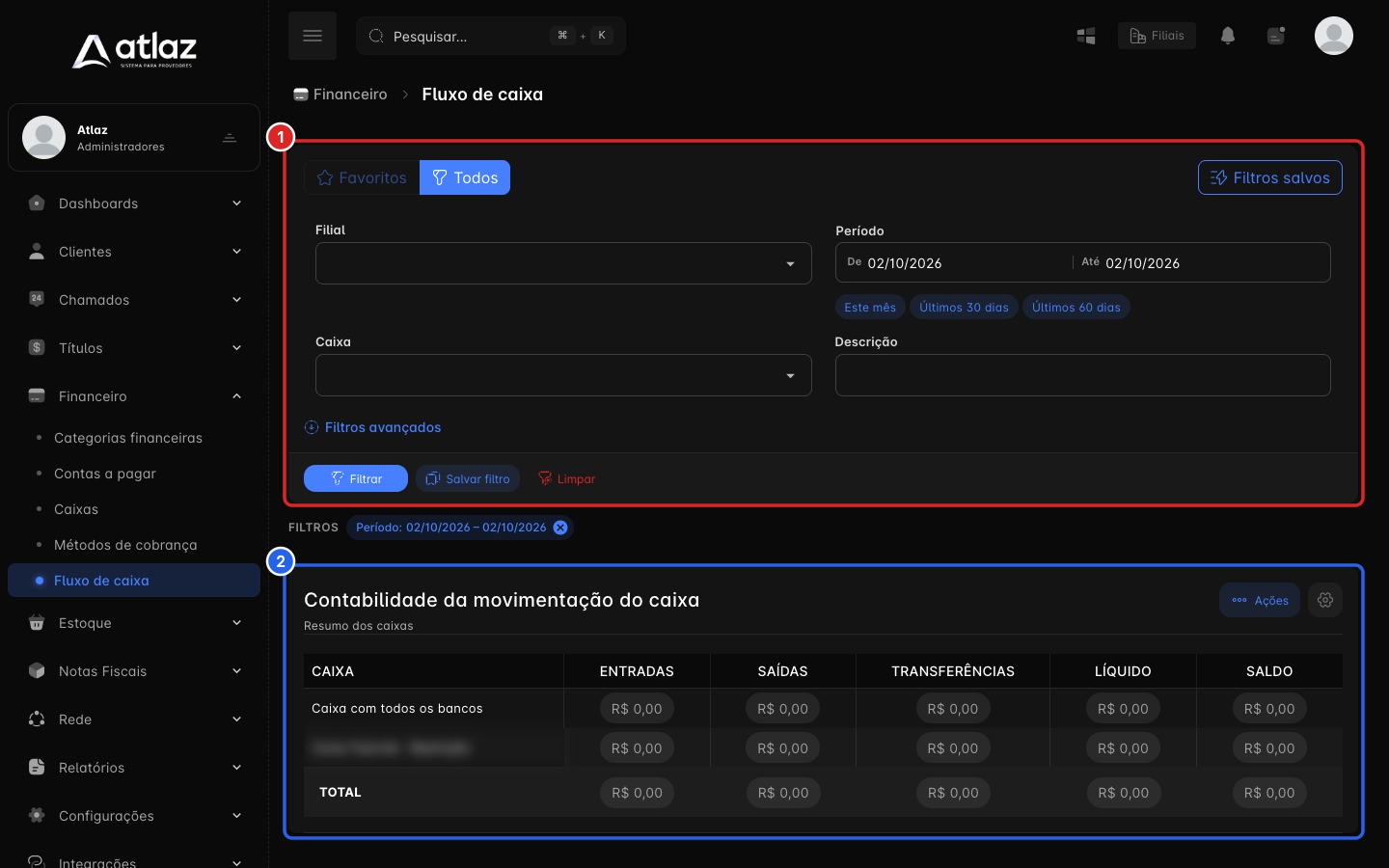The height and width of the screenshot is (868, 1389).
Task: Expand the Dashboards menu chevron
Action: coord(236,203)
